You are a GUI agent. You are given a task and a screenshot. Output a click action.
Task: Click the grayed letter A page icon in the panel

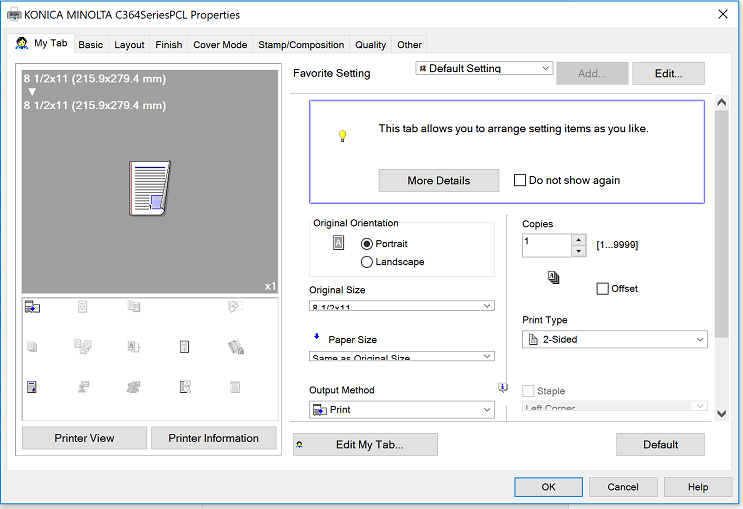tap(134, 347)
